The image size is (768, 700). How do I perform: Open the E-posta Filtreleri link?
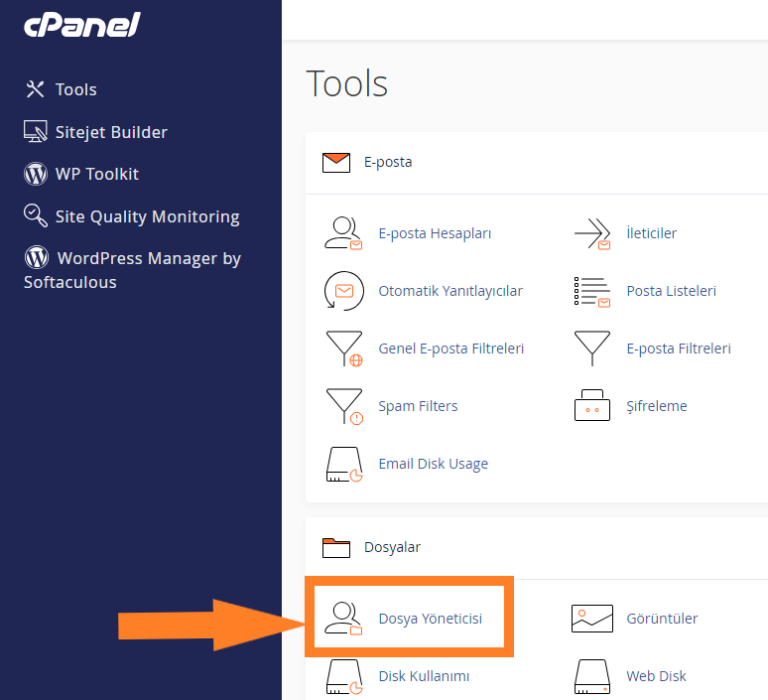[678, 349]
